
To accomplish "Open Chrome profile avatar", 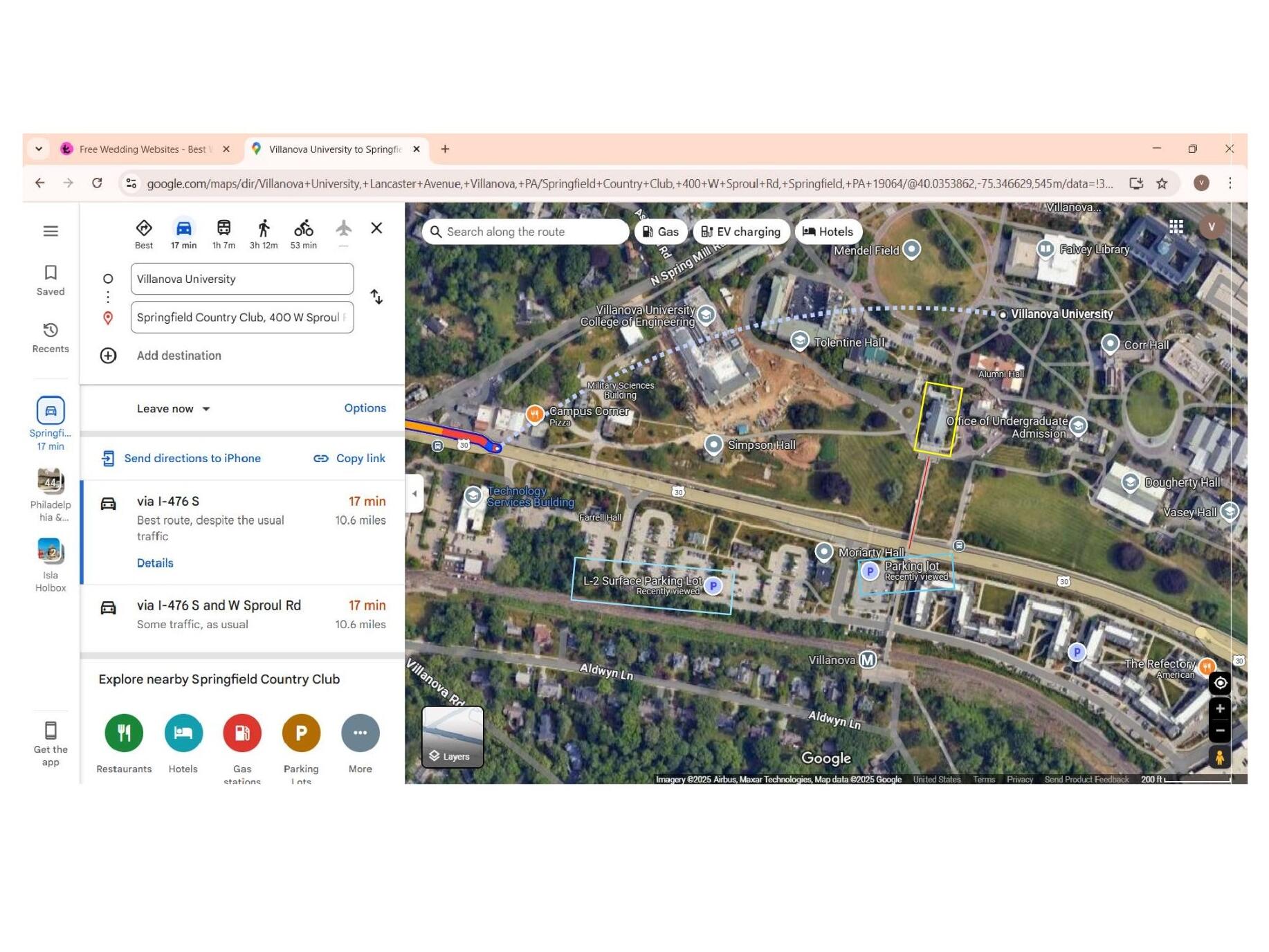I will (x=1202, y=183).
